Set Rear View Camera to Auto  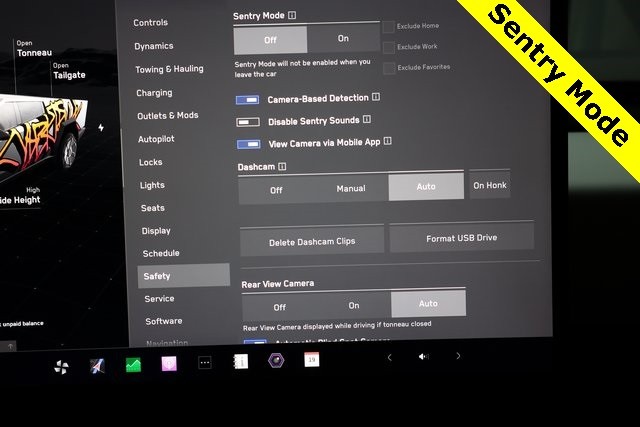pos(428,303)
